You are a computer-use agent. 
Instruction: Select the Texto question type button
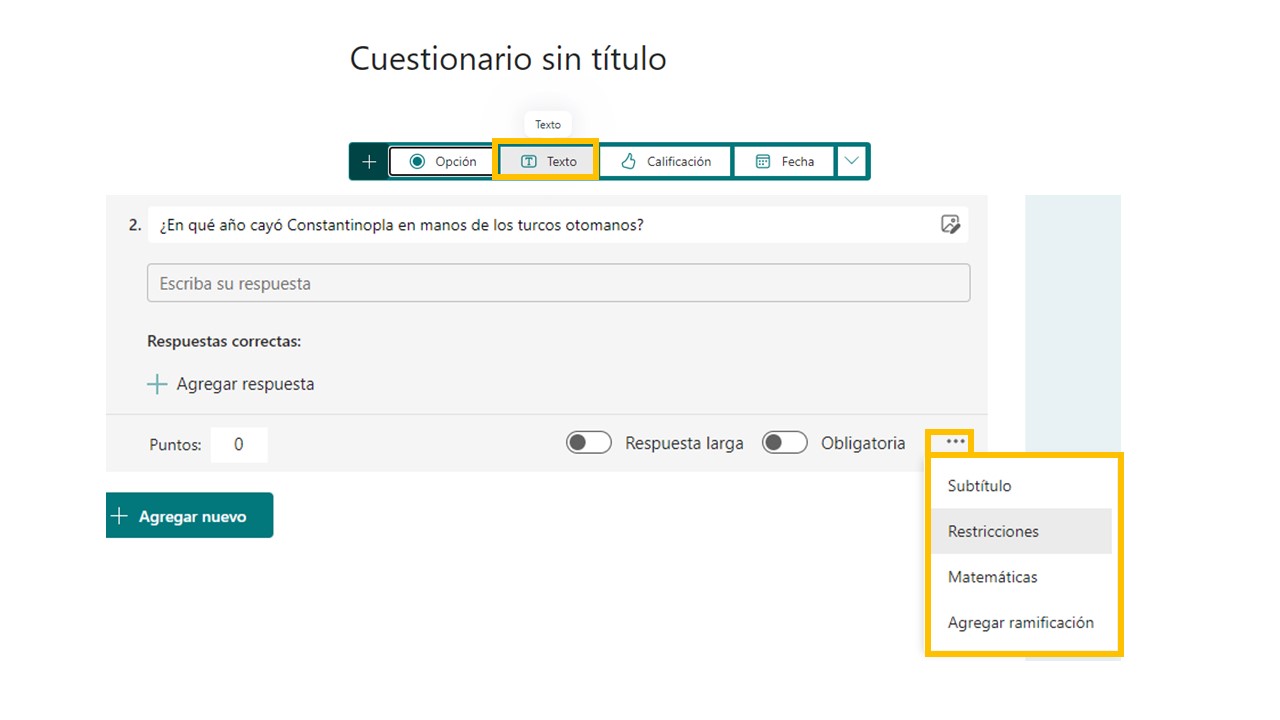click(x=547, y=161)
